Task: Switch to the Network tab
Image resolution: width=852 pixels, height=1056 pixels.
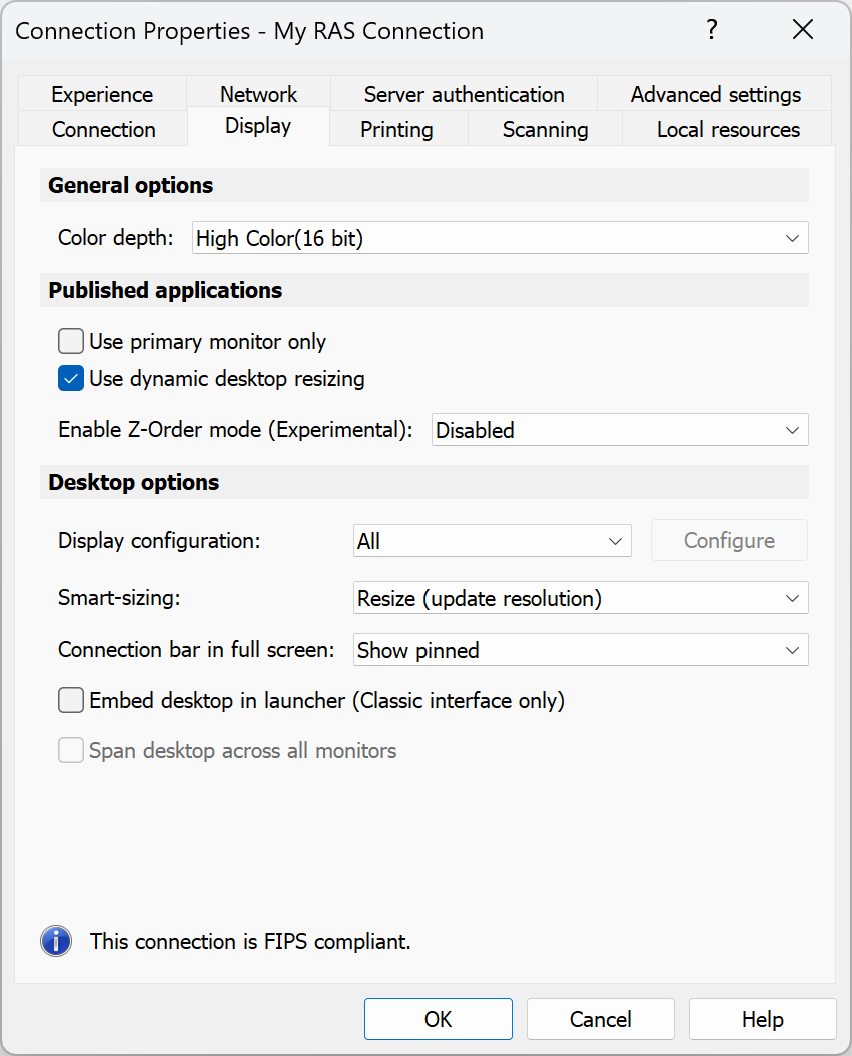Action: pyautogui.click(x=257, y=94)
